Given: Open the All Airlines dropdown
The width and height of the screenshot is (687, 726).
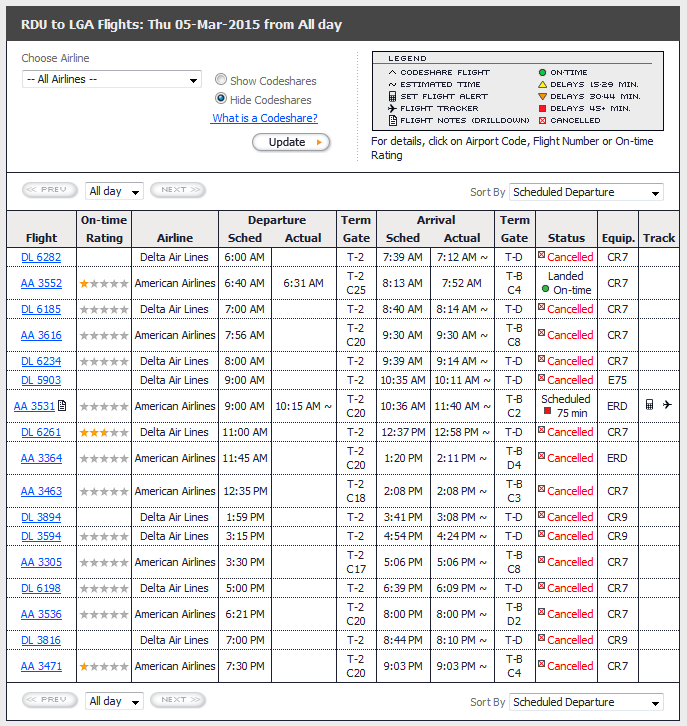Looking at the screenshot, I should 112,79.
